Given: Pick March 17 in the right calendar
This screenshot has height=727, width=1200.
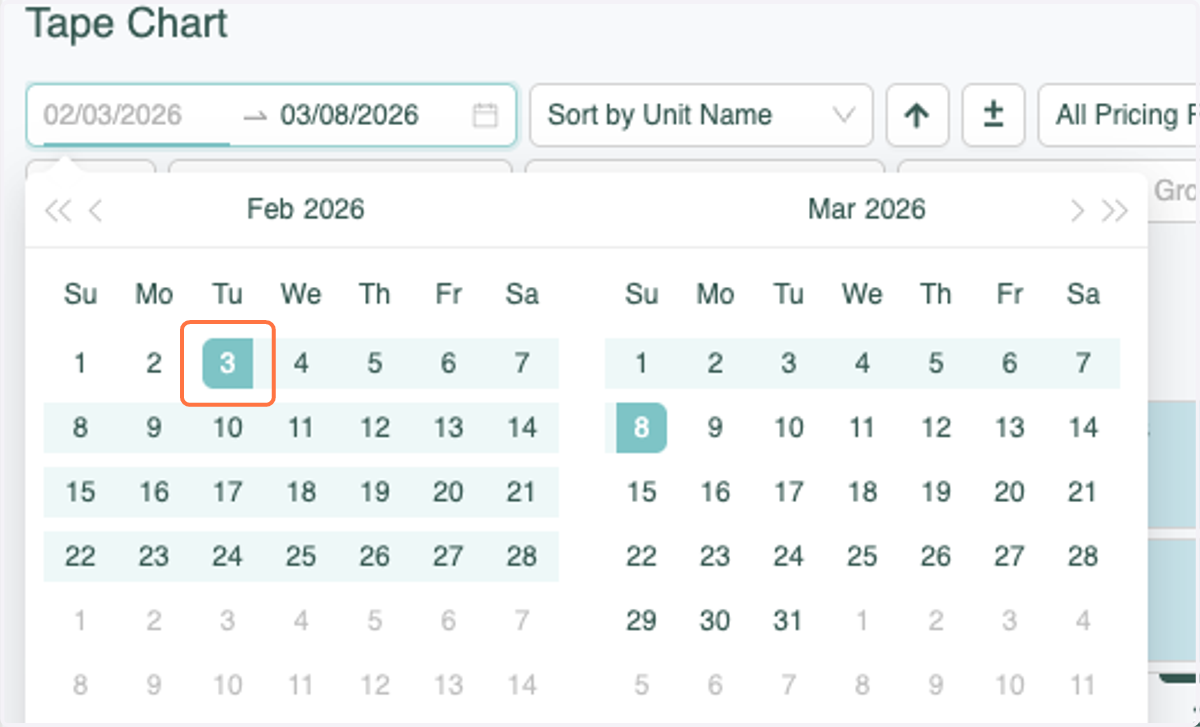Looking at the screenshot, I should click(789, 491).
